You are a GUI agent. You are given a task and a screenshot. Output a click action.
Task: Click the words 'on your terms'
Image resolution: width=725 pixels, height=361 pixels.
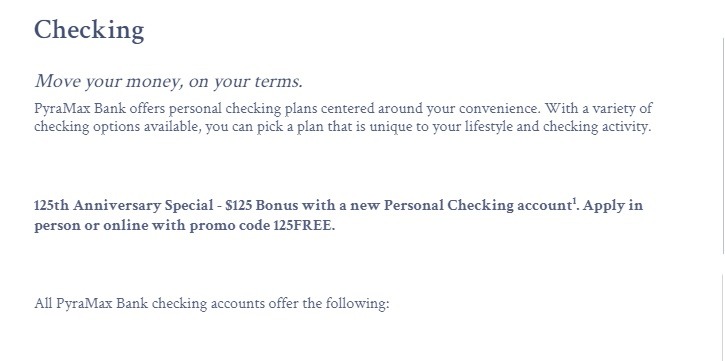[x=246, y=81]
